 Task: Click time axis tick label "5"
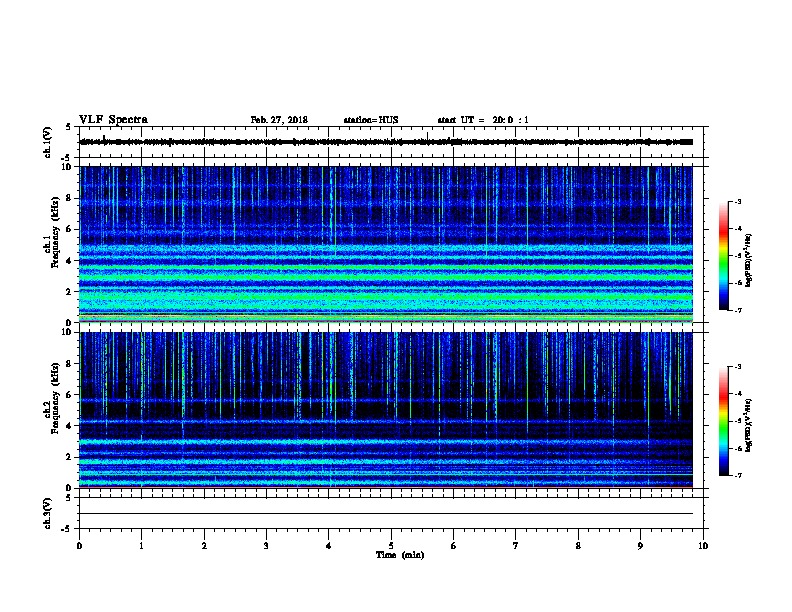[x=391, y=546]
